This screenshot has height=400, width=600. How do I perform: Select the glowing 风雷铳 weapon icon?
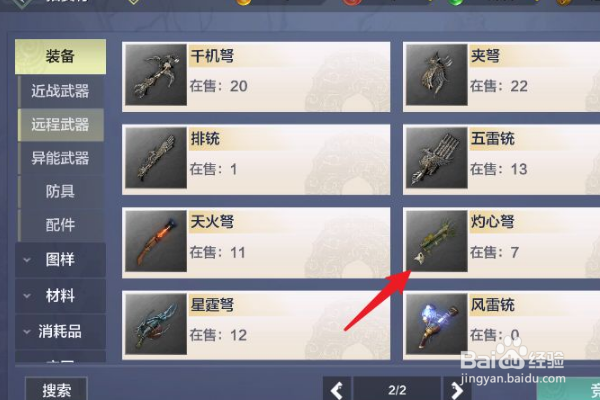point(437,324)
